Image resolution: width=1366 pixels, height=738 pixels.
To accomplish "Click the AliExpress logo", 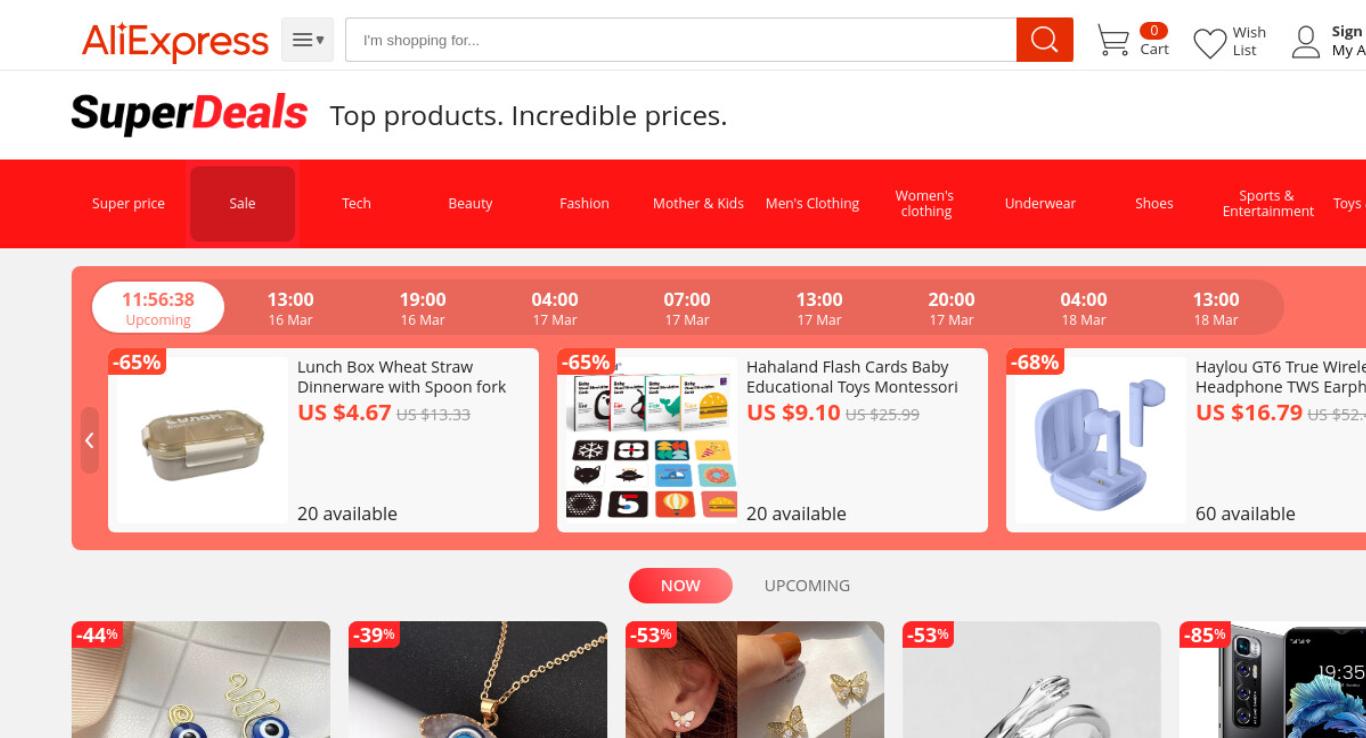I will pyautogui.click(x=175, y=41).
